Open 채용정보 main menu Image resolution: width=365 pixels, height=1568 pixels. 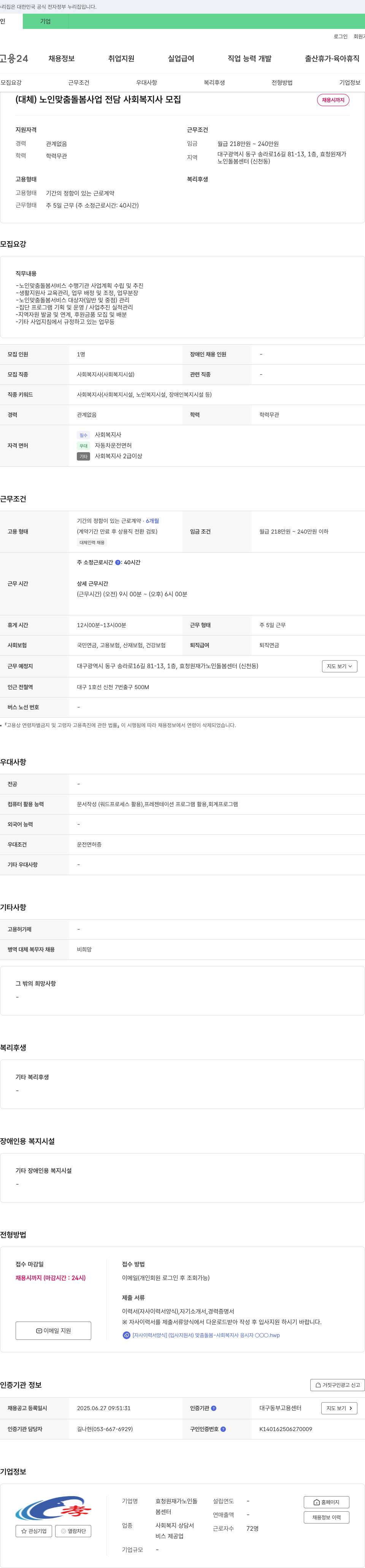point(62,59)
